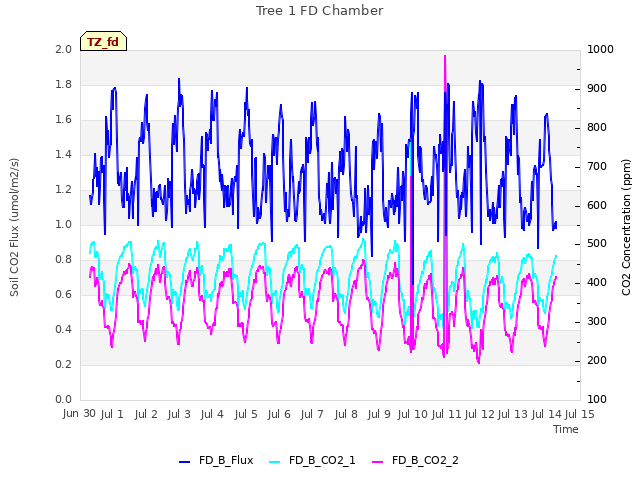Click the 300 ppm right axis label
This screenshot has height=480, width=640.
[x=597, y=322]
